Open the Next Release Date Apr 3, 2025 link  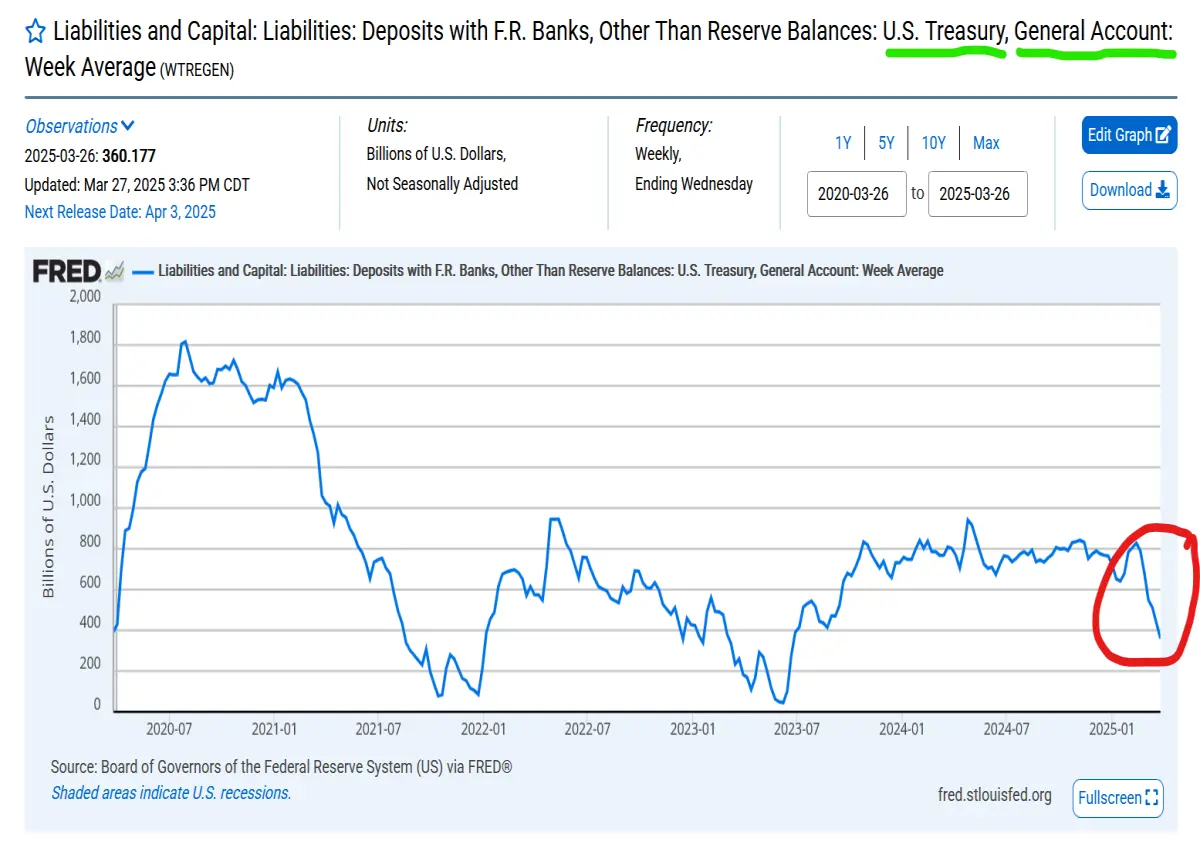[x=120, y=212]
